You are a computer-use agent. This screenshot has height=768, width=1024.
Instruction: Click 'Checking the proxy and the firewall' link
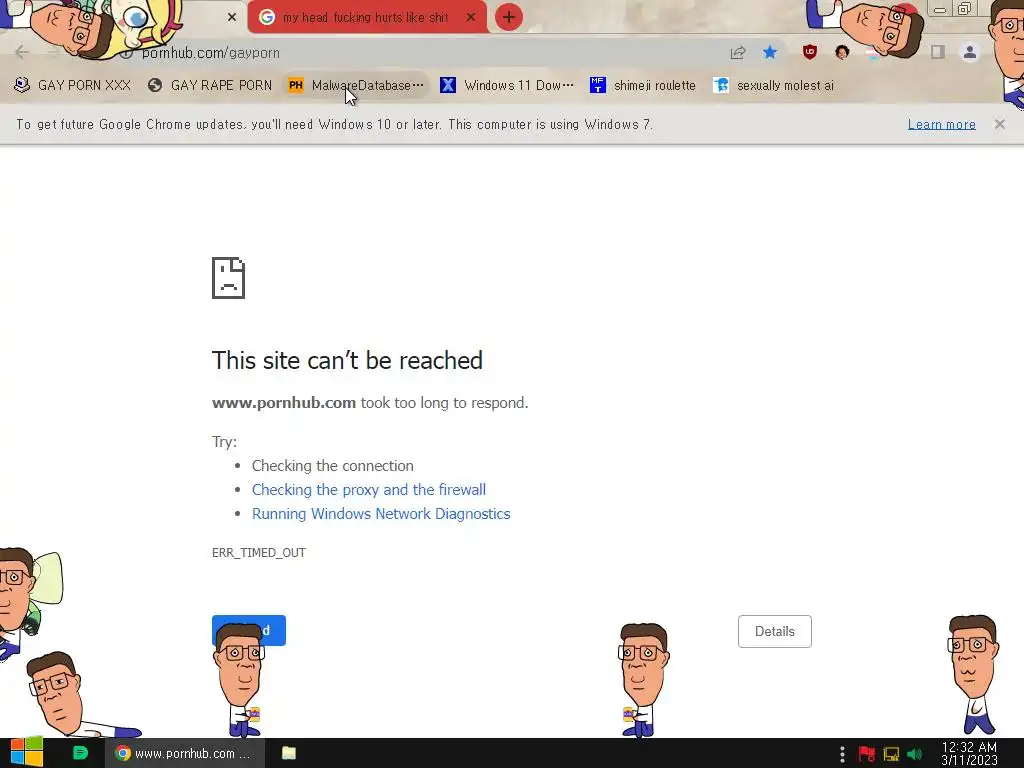[369, 490]
